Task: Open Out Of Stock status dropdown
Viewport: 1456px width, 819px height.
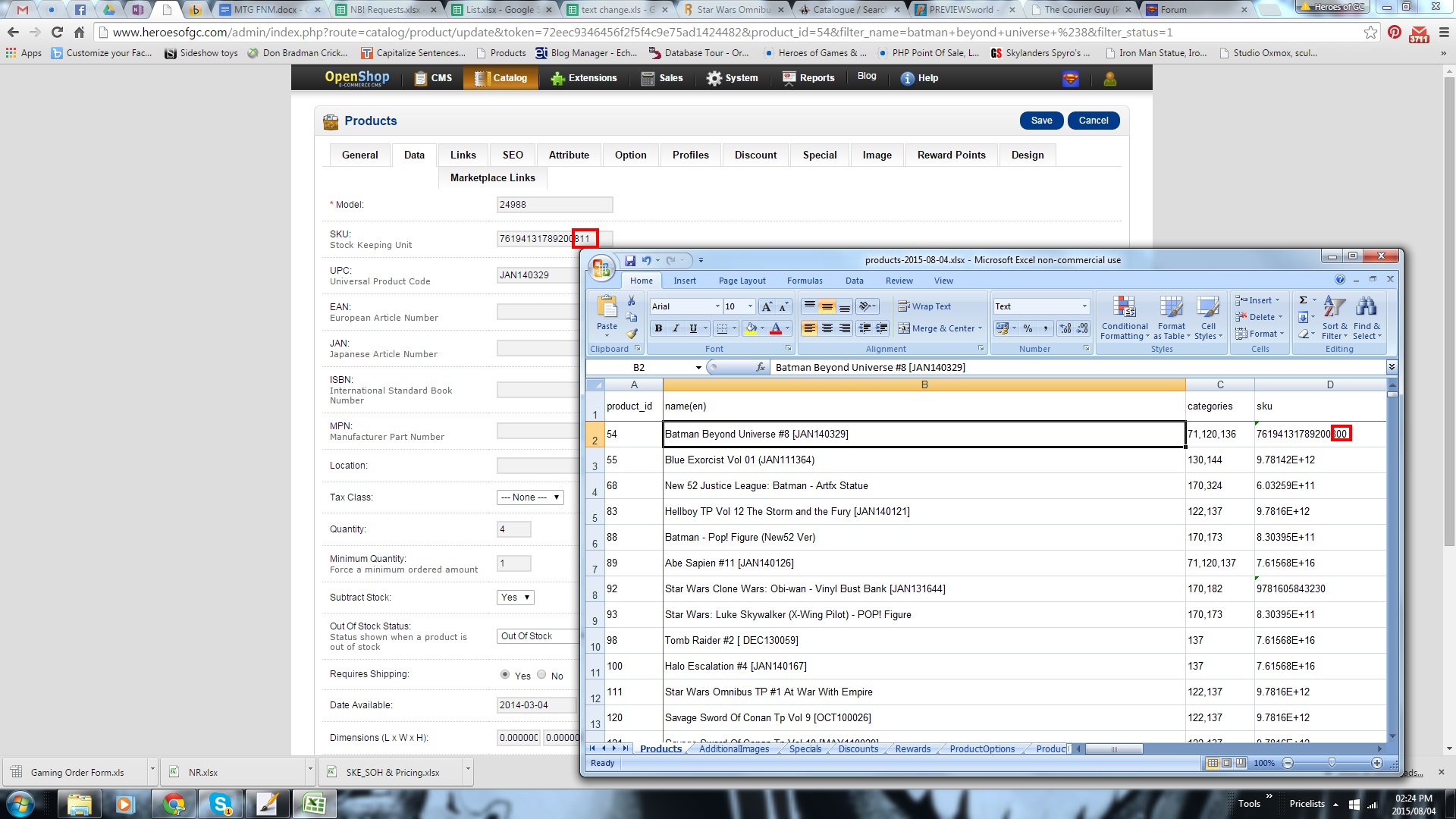Action: point(538,636)
